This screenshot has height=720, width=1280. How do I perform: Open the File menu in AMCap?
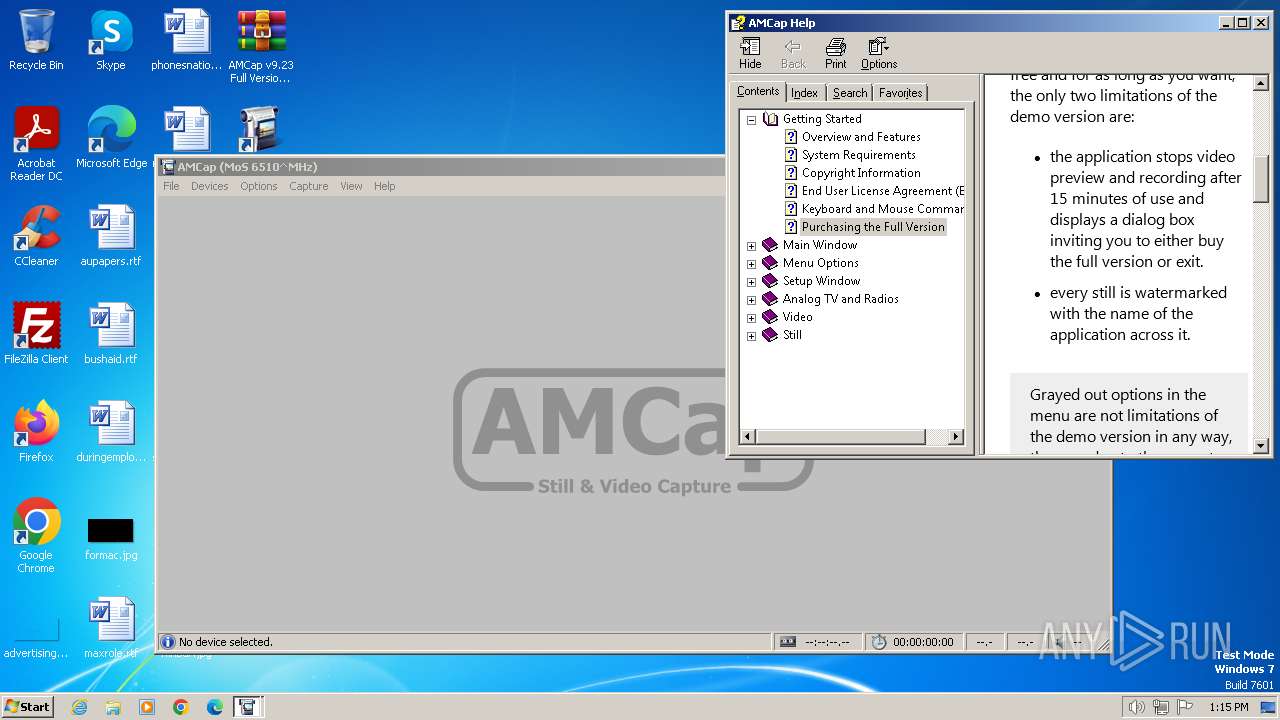[171, 186]
